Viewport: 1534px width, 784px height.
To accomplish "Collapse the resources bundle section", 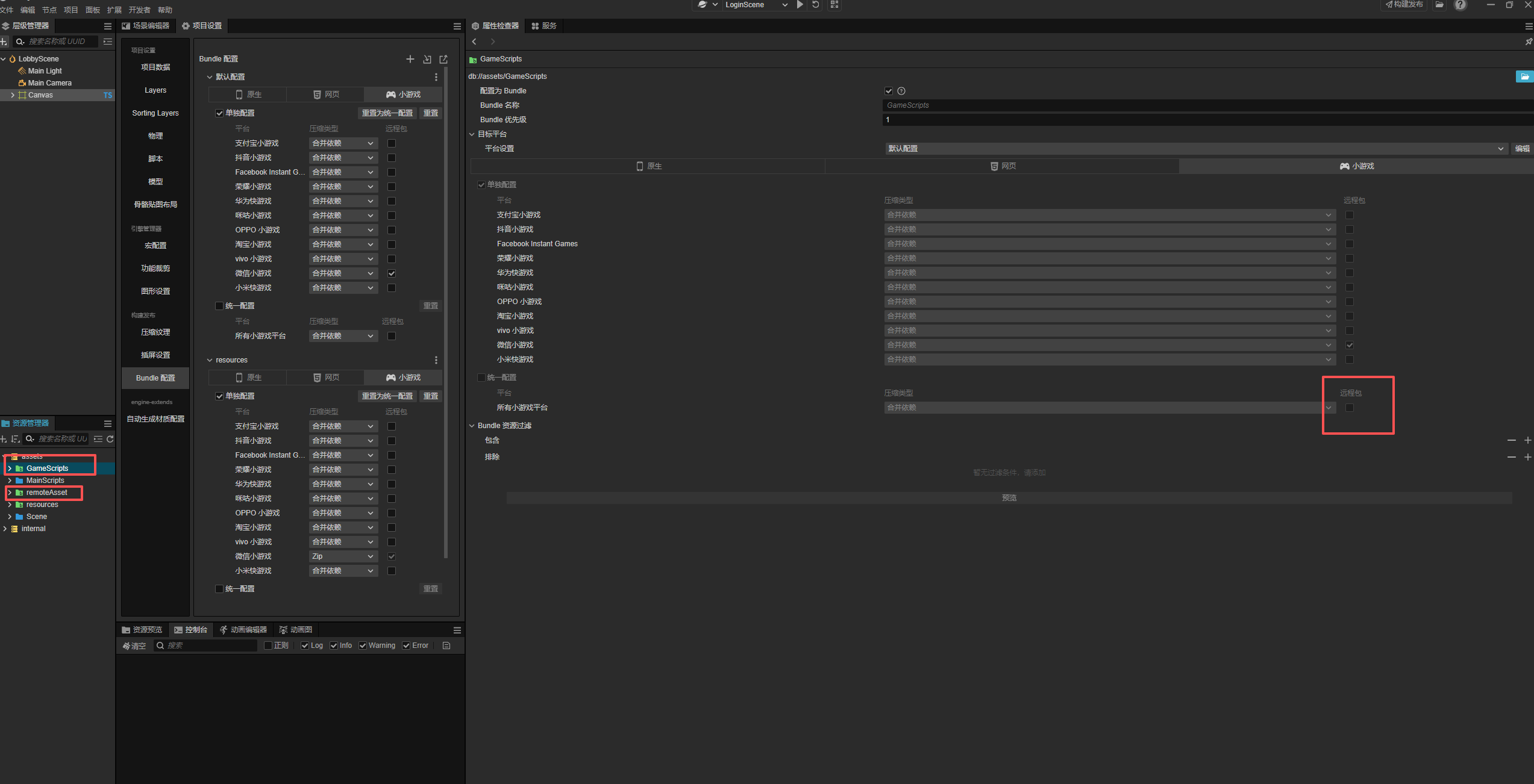I will click(x=210, y=360).
